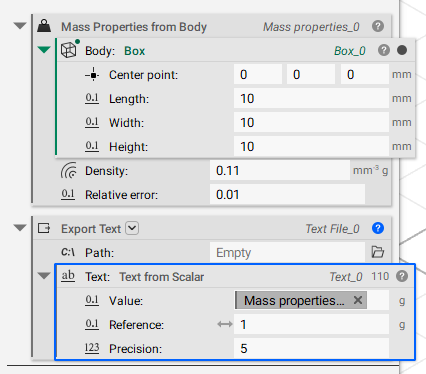Edit the second Center point coordinate field
Viewport: 426px width, 374px height.
click(x=311, y=74)
